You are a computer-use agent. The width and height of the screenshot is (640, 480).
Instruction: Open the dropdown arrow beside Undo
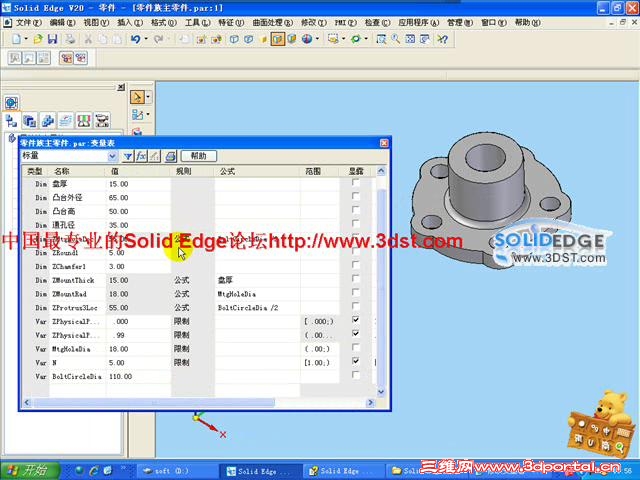coord(146,39)
